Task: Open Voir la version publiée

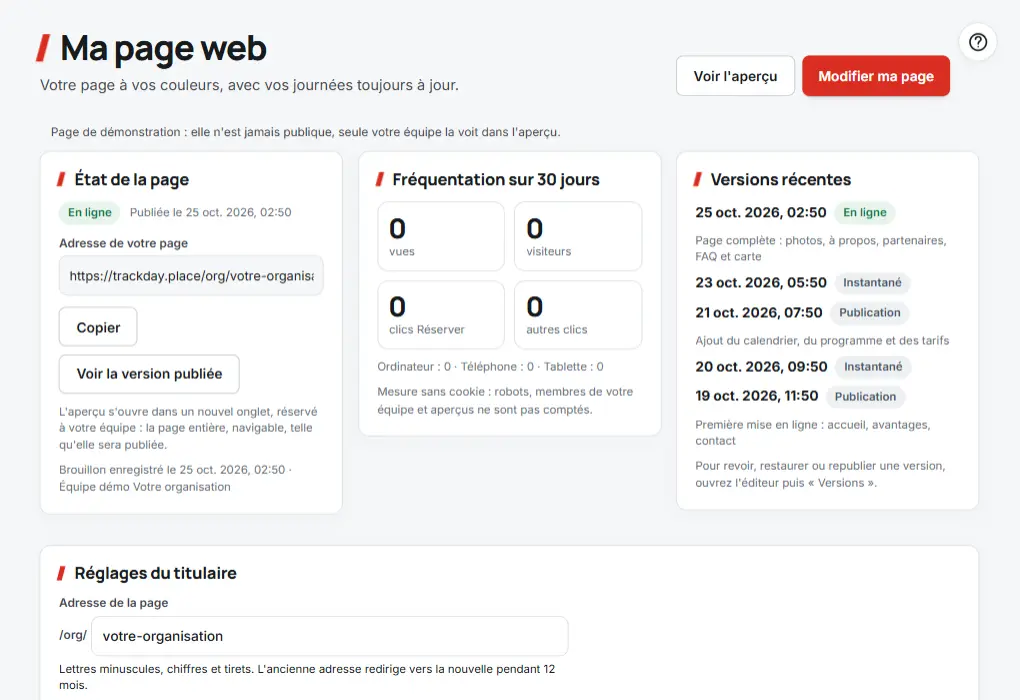Action: click(x=149, y=374)
